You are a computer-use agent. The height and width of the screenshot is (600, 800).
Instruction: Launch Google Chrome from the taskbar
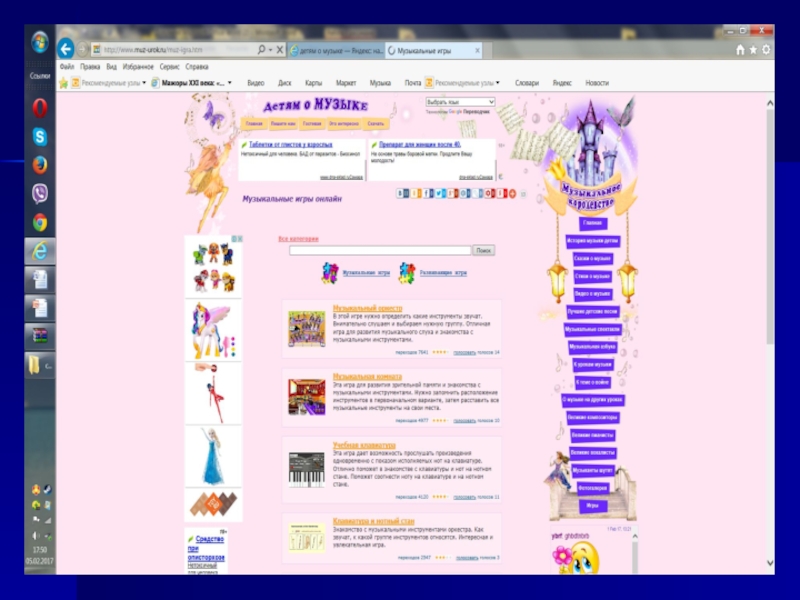pos(40,222)
